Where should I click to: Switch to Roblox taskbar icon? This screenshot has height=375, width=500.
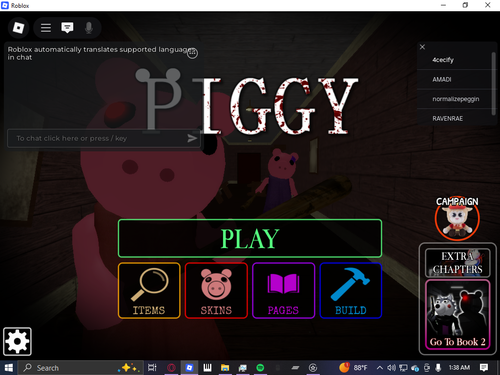[x=189, y=368]
